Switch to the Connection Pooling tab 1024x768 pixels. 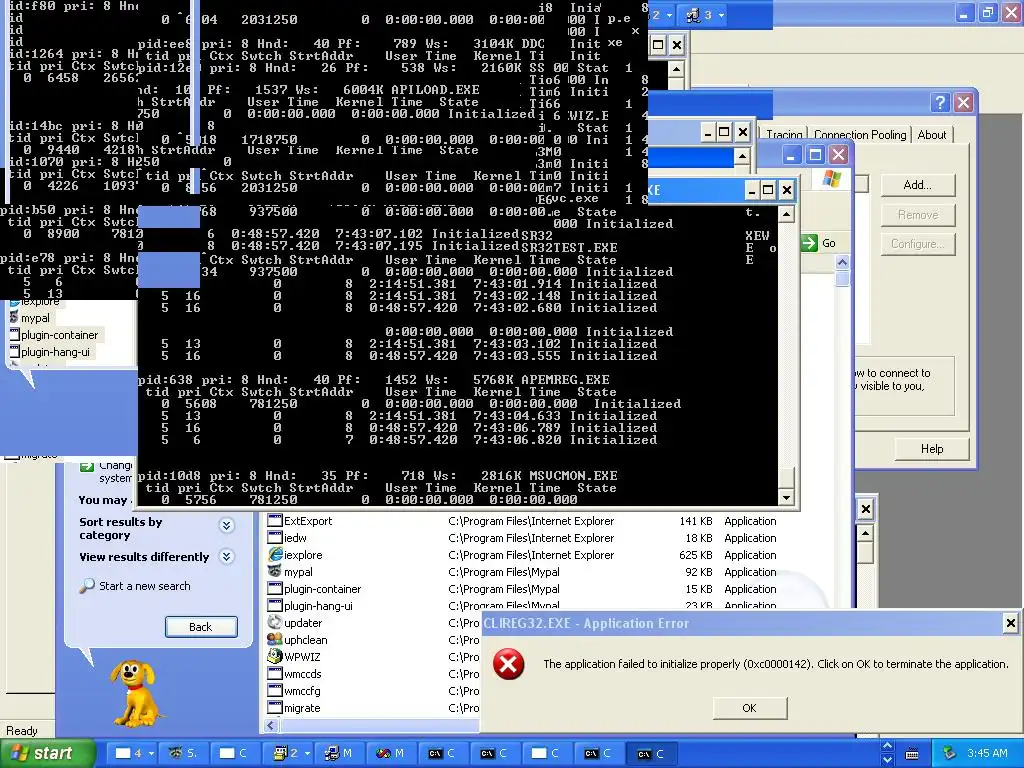[860, 135]
